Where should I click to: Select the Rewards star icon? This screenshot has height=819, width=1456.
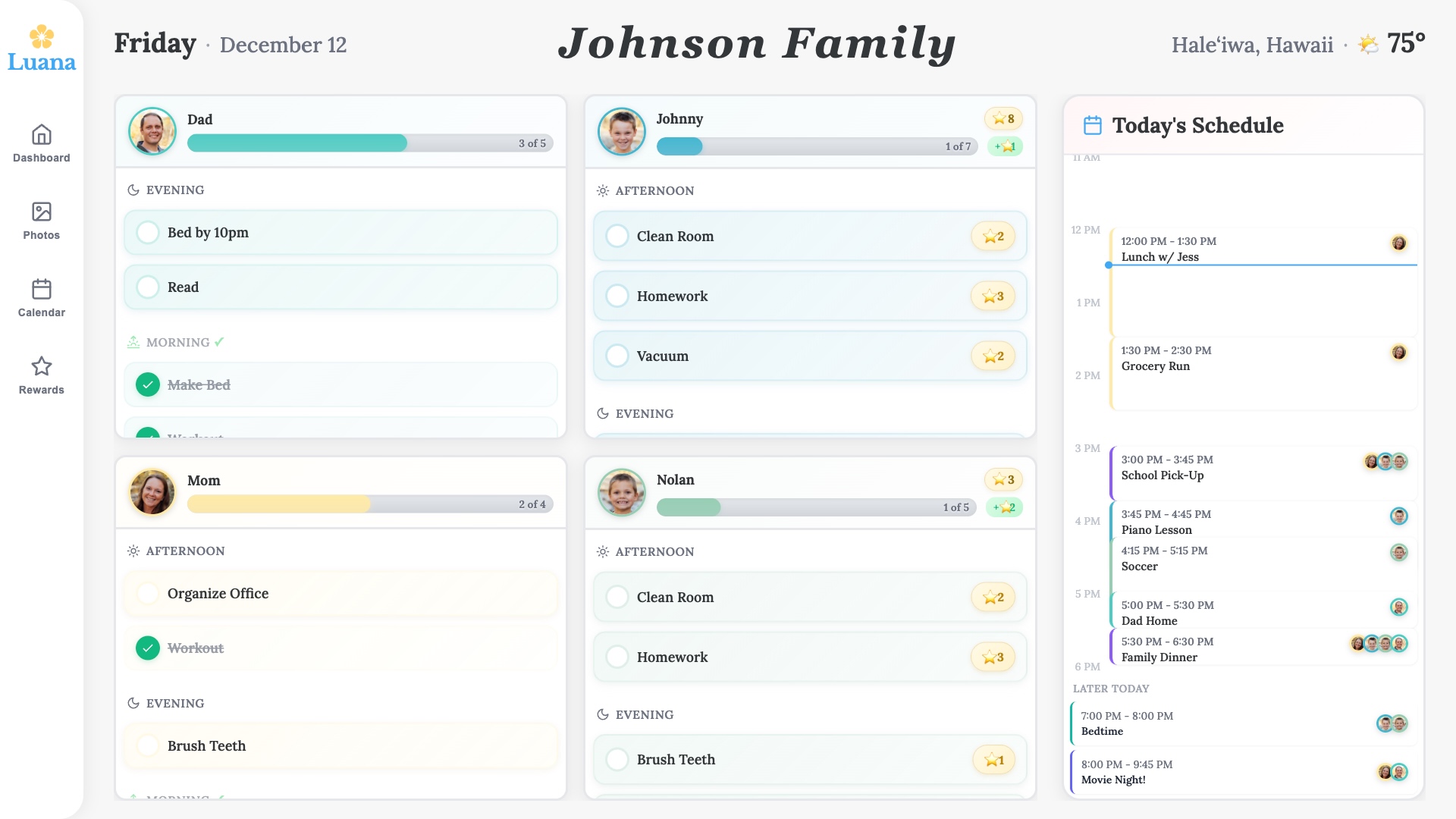[x=41, y=368]
